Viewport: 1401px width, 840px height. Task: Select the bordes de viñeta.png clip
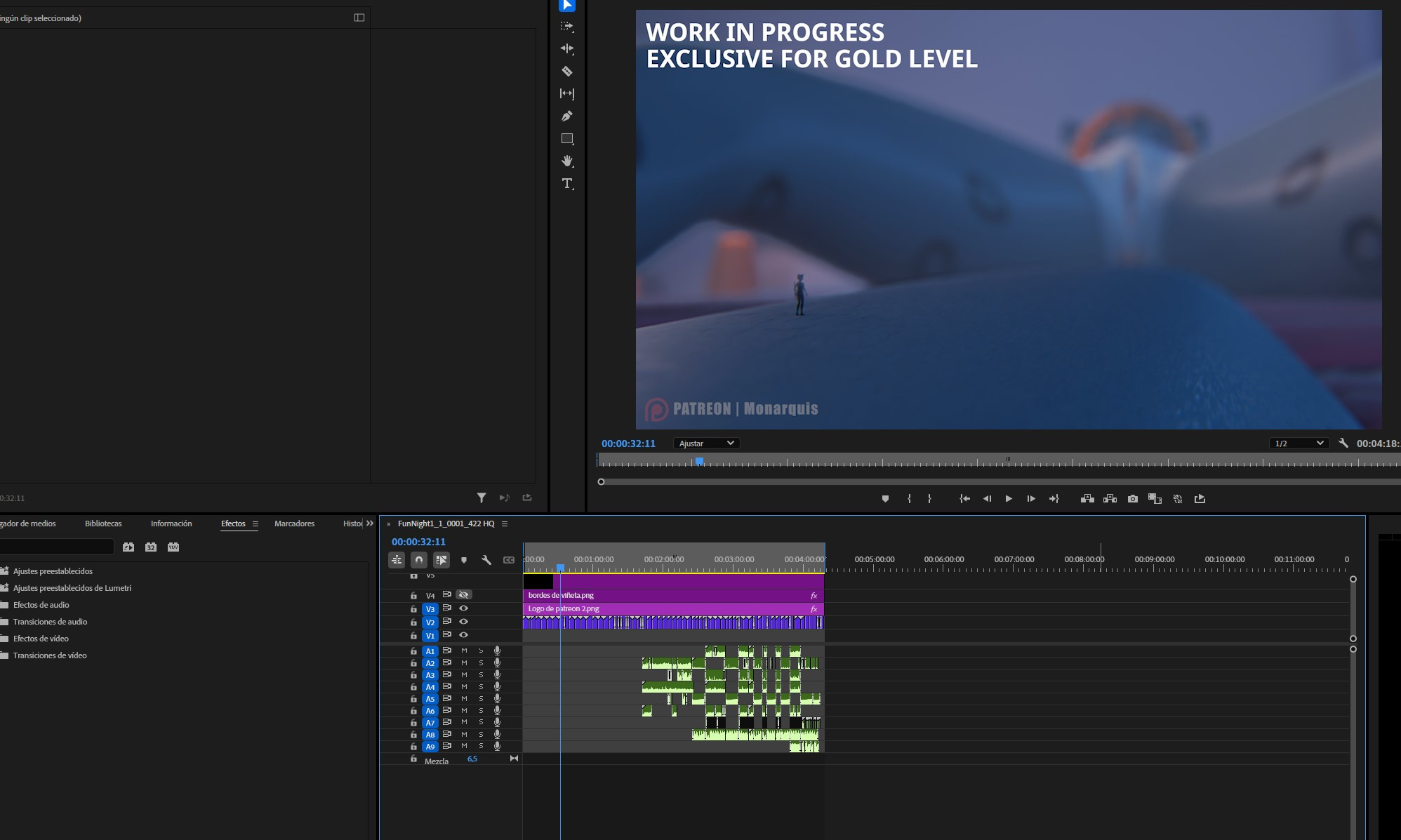click(673, 596)
